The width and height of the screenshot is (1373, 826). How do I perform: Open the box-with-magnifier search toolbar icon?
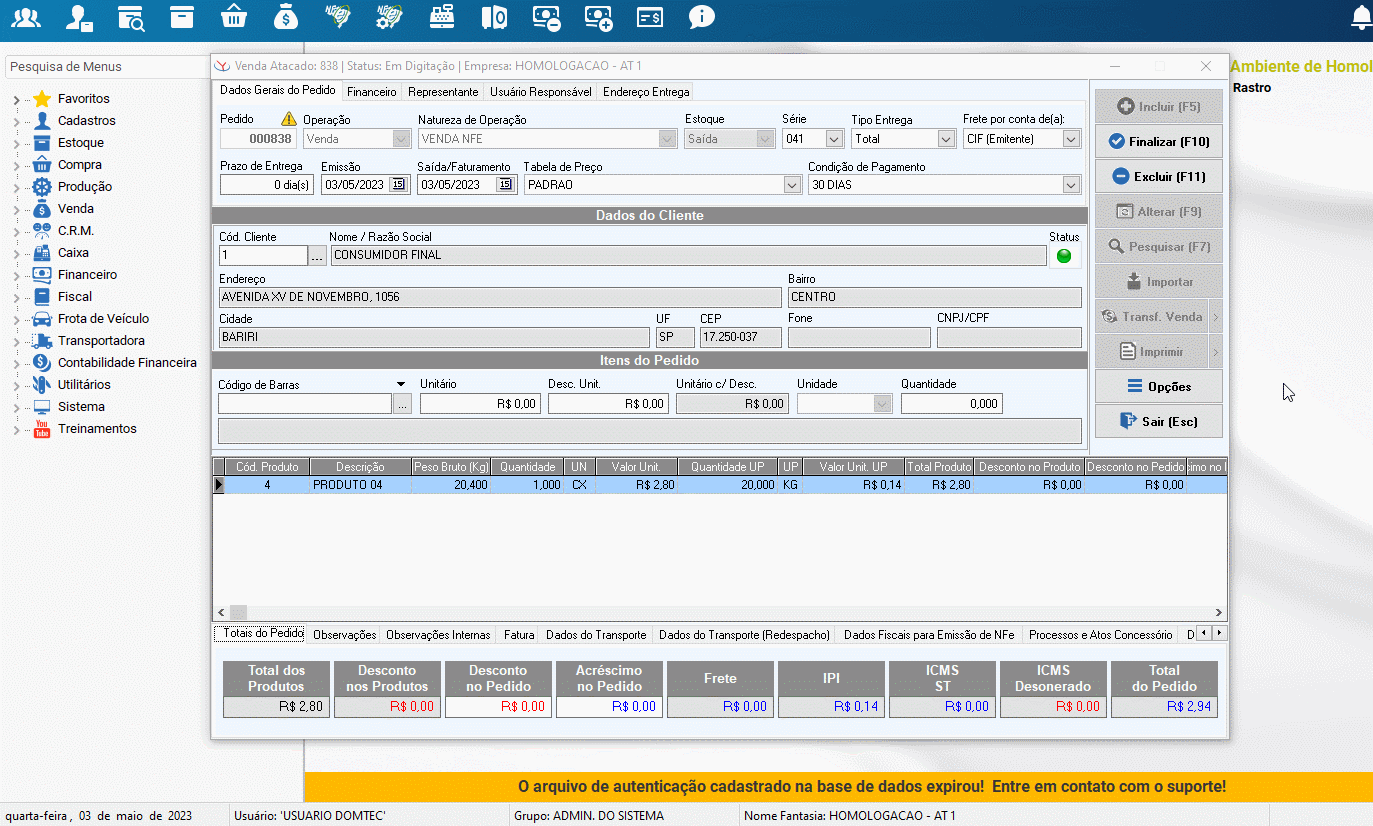coord(130,17)
